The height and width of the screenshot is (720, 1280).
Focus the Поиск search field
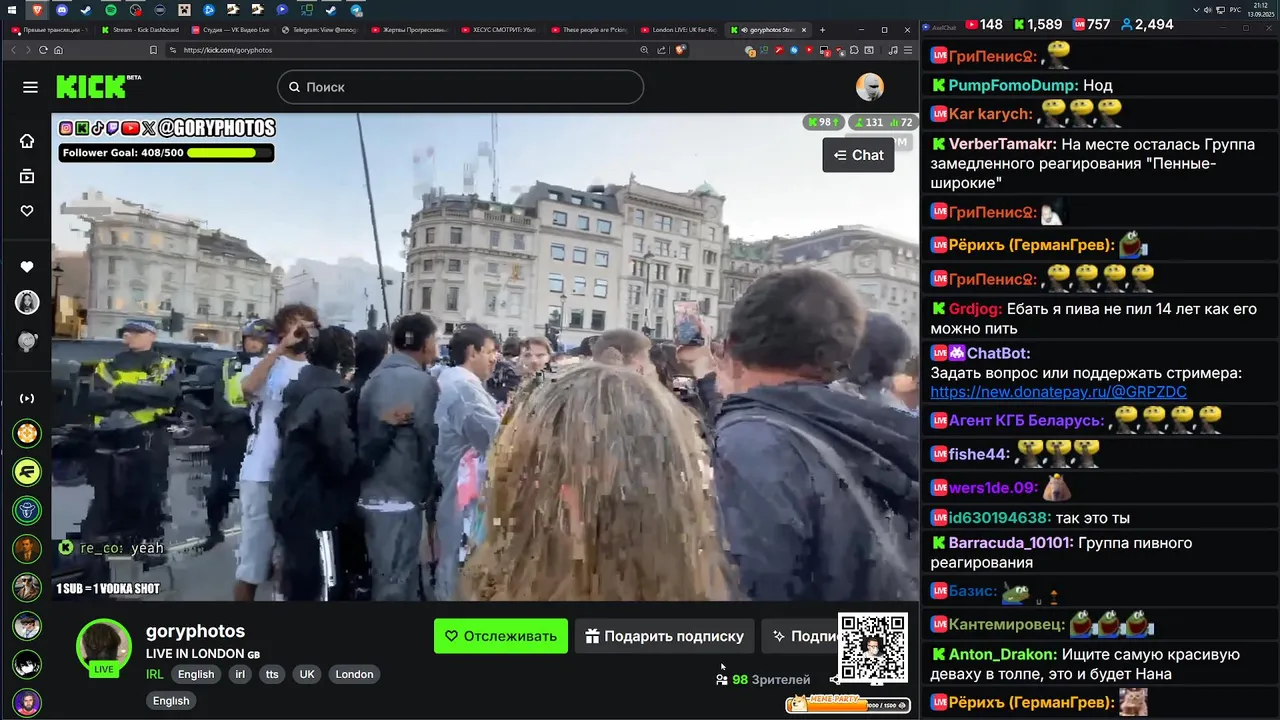(x=460, y=87)
